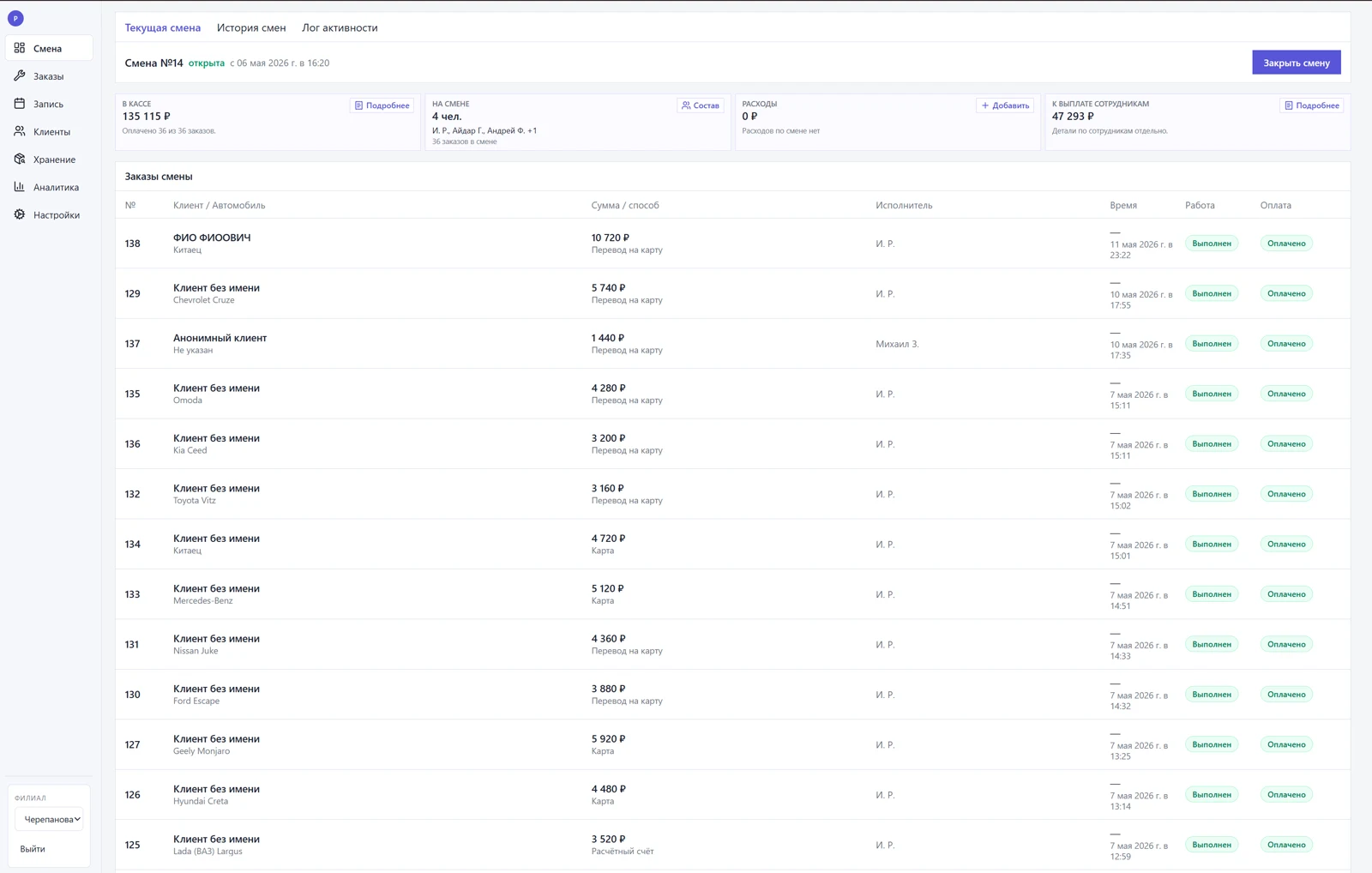The image size is (1372, 873).
Task: Click the Исполнитель column header
Action: pyautogui.click(x=904, y=205)
